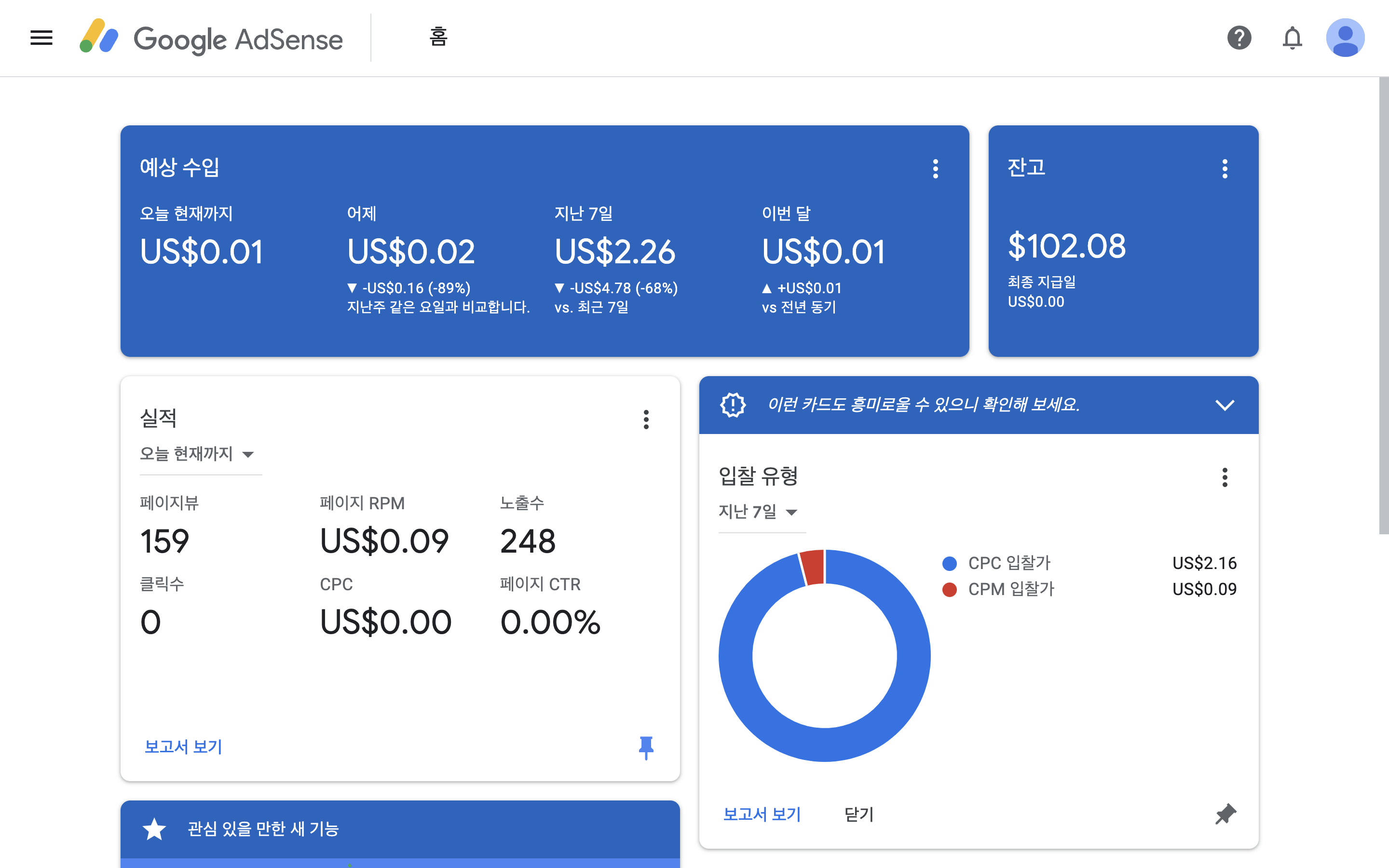Screen dimensions: 1389x868
Task: Unpin the 실적 card with pin icon
Action: point(646,747)
